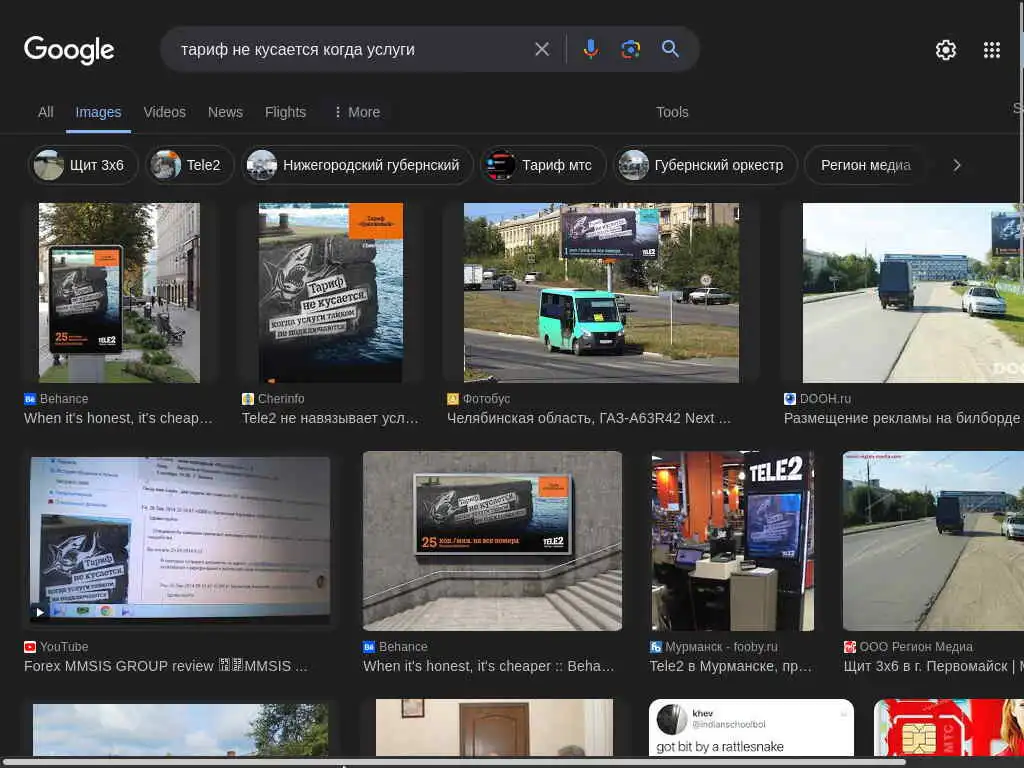Click Behance source icon under first image
The height and width of the screenshot is (768, 1024).
click(x=29, y=399)
